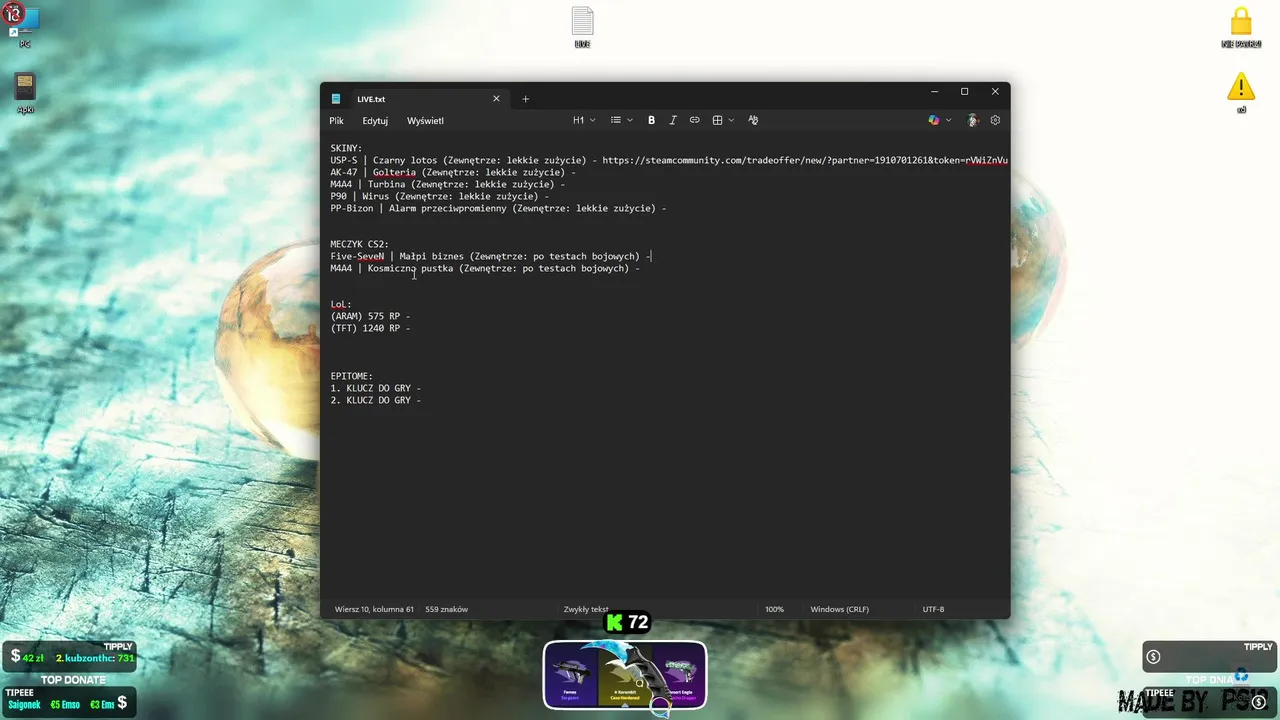Click the (ARAM) 575 RP line

[x=370, y=316]
